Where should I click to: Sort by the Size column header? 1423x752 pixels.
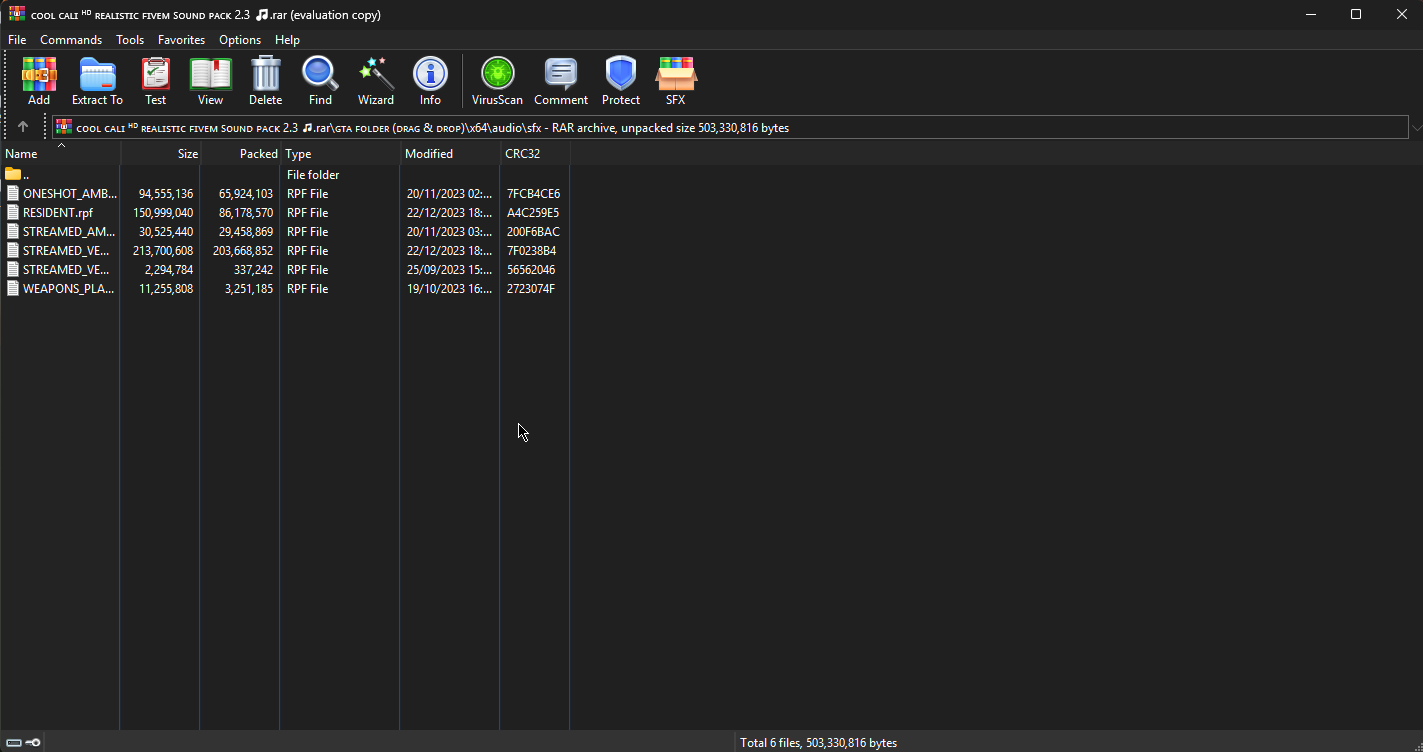[161, 154]
